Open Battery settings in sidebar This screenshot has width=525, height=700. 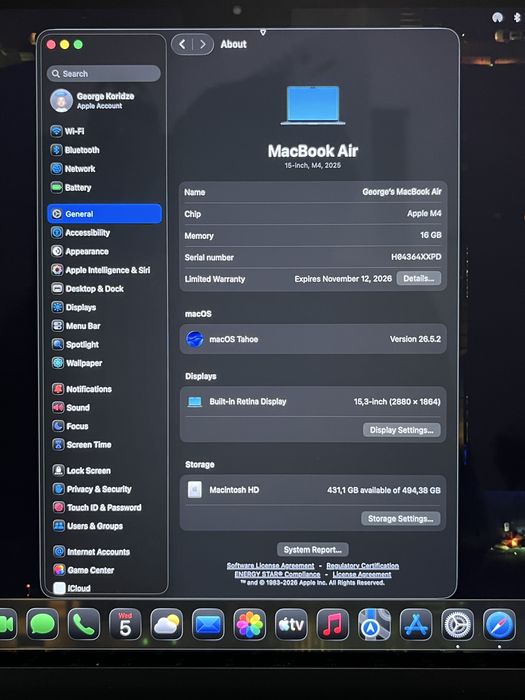(71, 188)
